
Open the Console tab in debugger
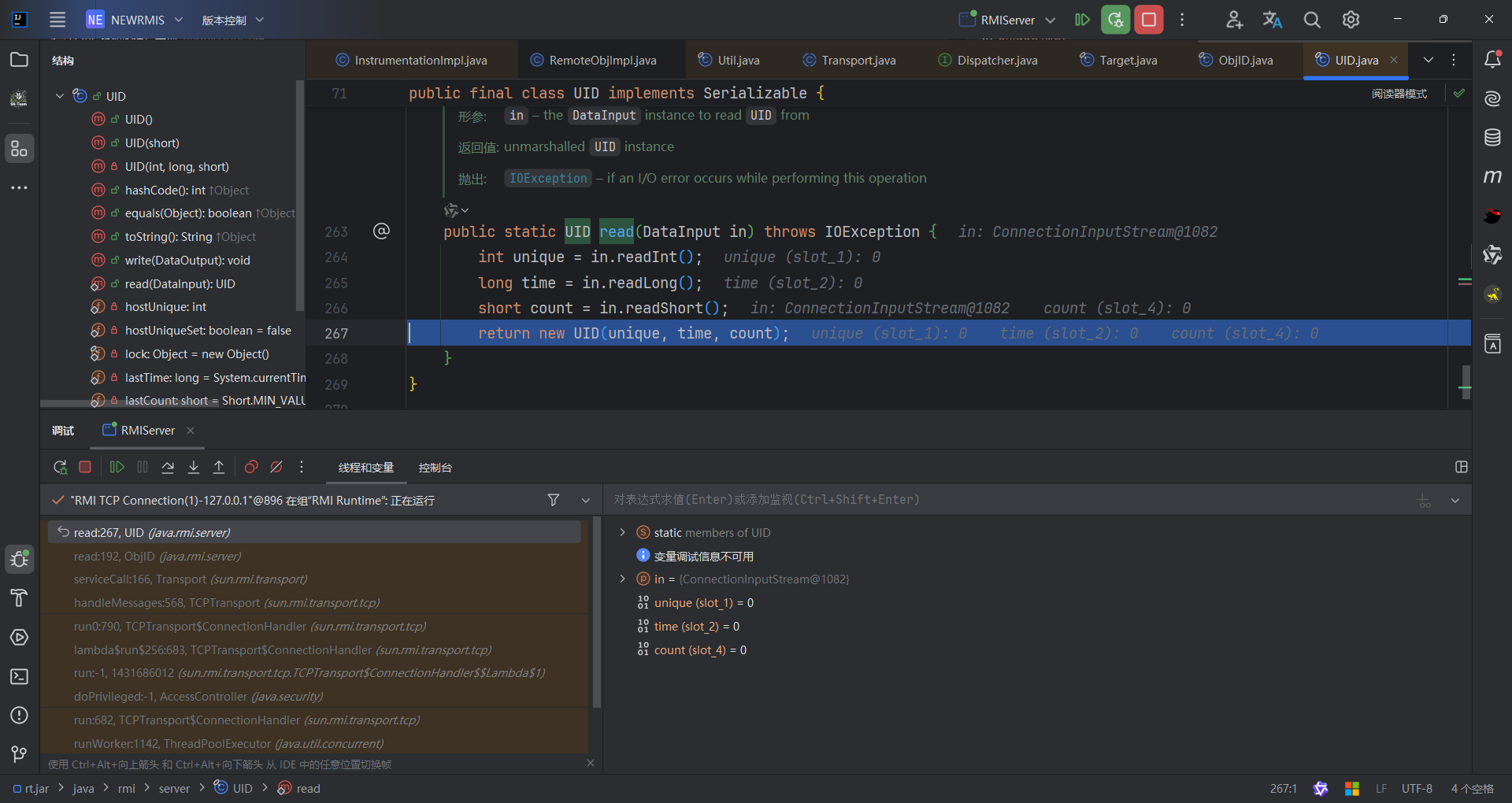click(x=435, y=468)
